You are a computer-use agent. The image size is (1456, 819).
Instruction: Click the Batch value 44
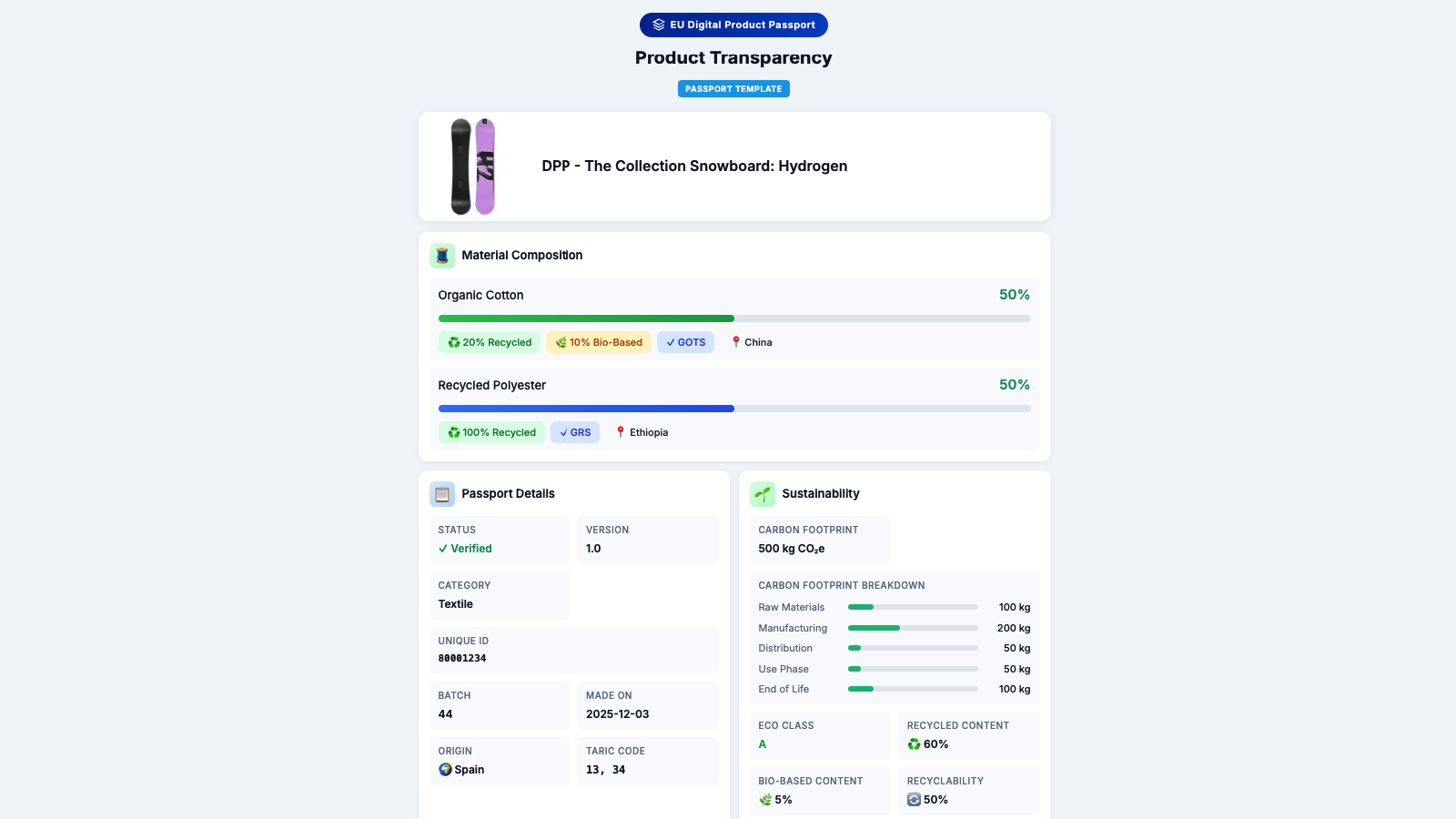pyautogui.click(x=446, y=714)
